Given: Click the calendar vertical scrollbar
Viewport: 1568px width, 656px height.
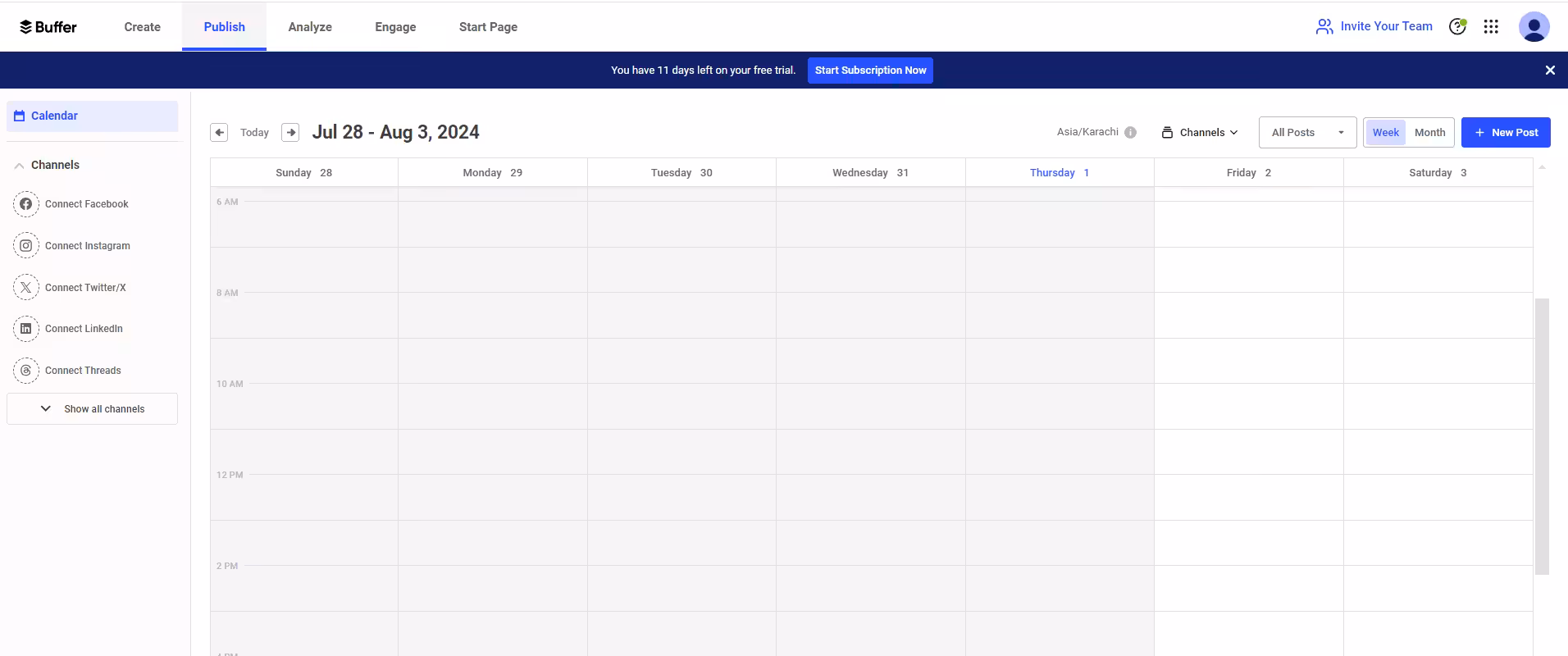Looking at the screenshot, I should [x=1542, y=436].
